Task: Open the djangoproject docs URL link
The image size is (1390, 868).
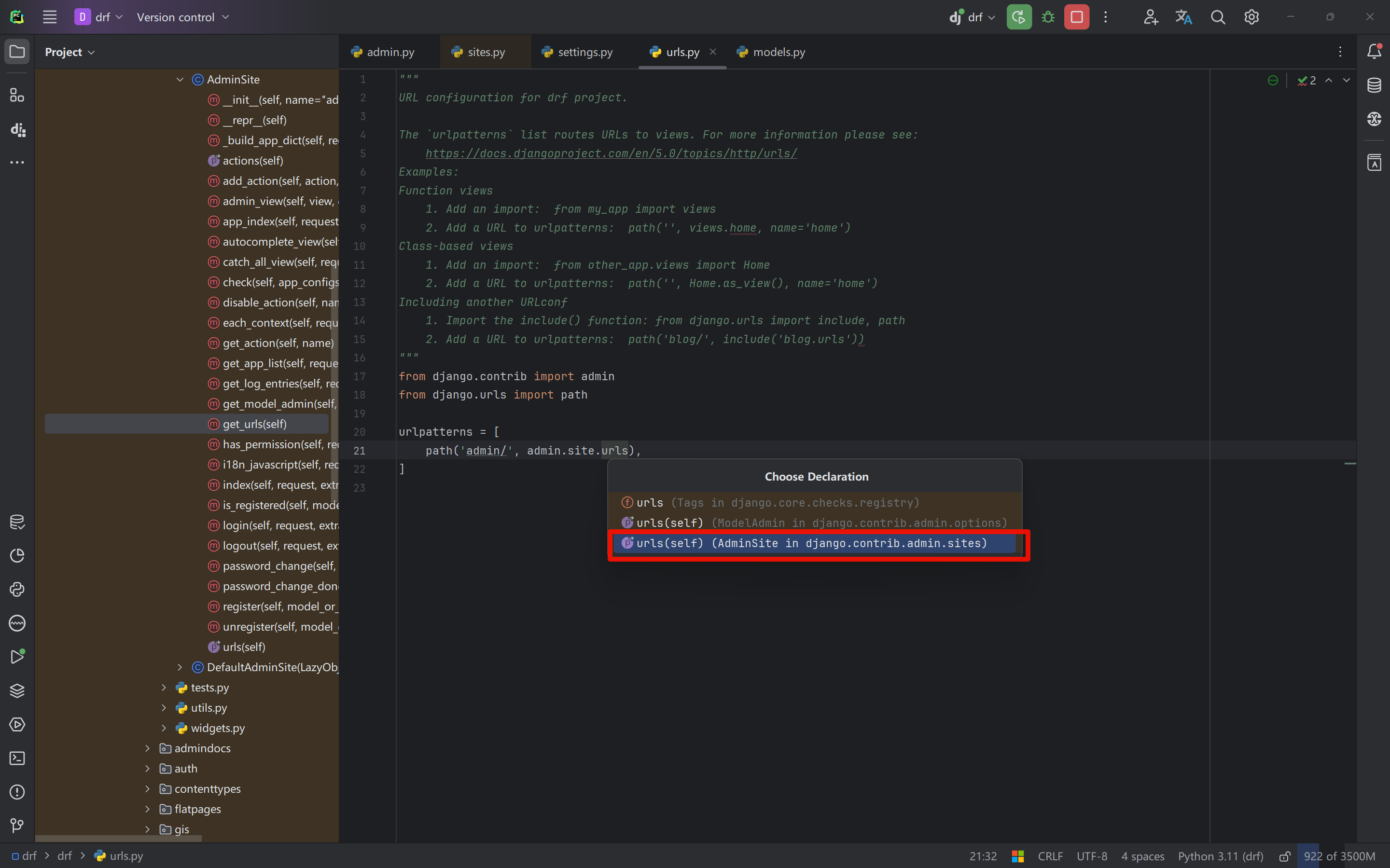Action: (611, 153)
